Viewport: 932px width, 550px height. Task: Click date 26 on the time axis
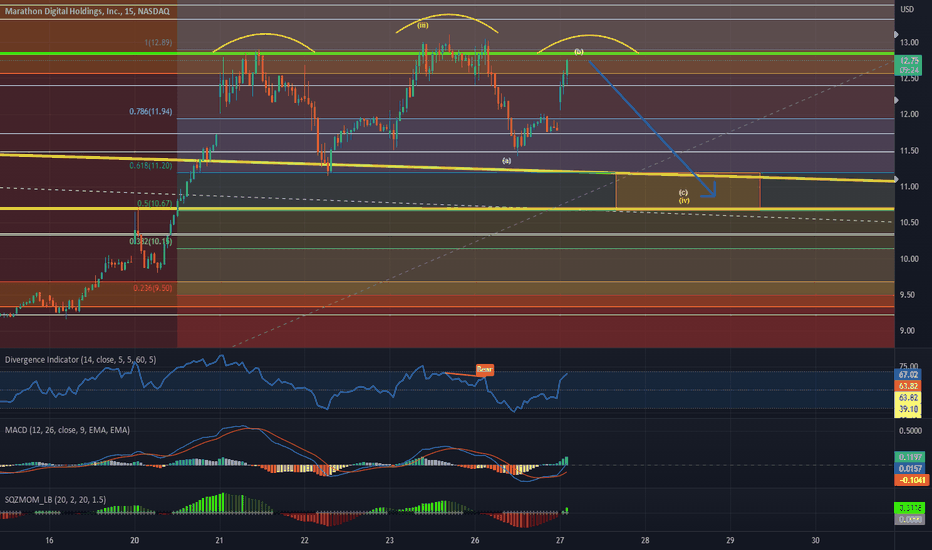(x=474, y=540)
